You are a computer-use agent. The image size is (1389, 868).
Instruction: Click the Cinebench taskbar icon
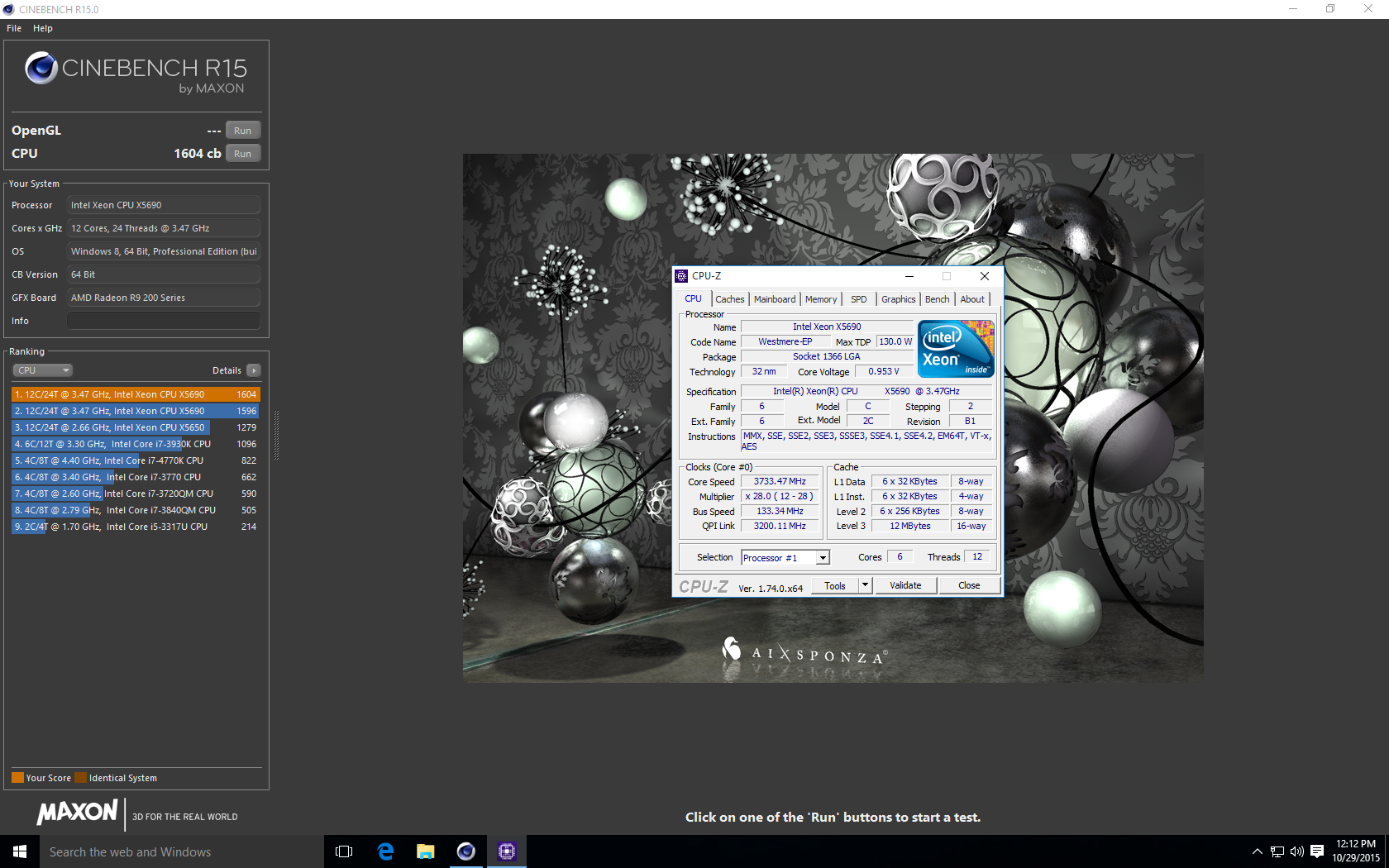[x=466, y=851]
